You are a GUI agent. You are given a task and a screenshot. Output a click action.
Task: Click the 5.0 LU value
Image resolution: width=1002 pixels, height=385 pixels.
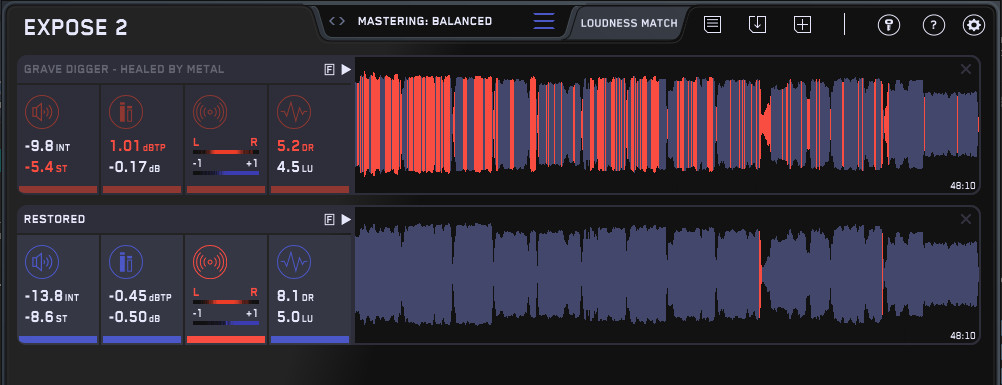pos(294,318)
